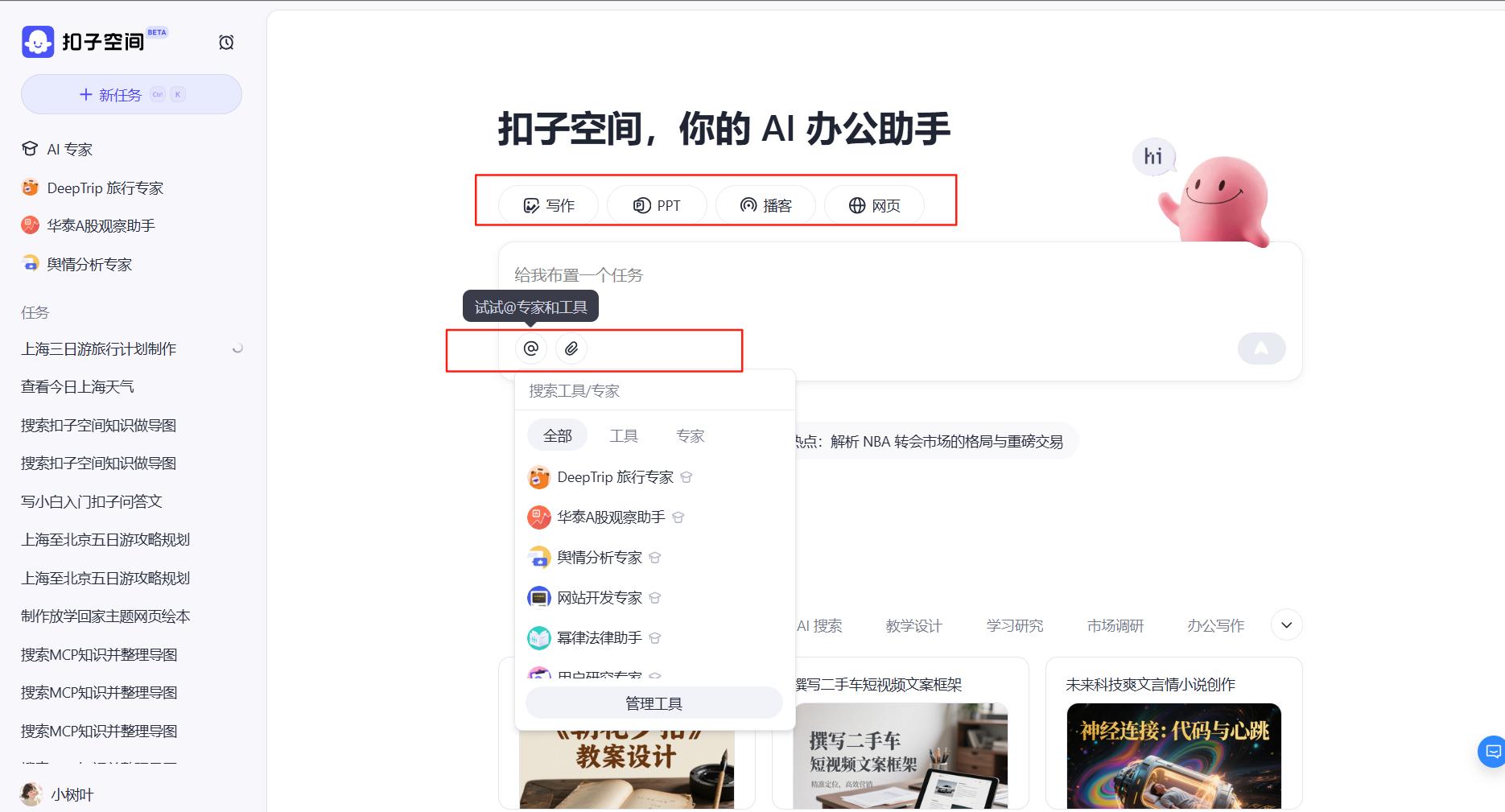Select the 全部 filter in the search popup
Screen dimensions: 1505x812
[557, 435]
